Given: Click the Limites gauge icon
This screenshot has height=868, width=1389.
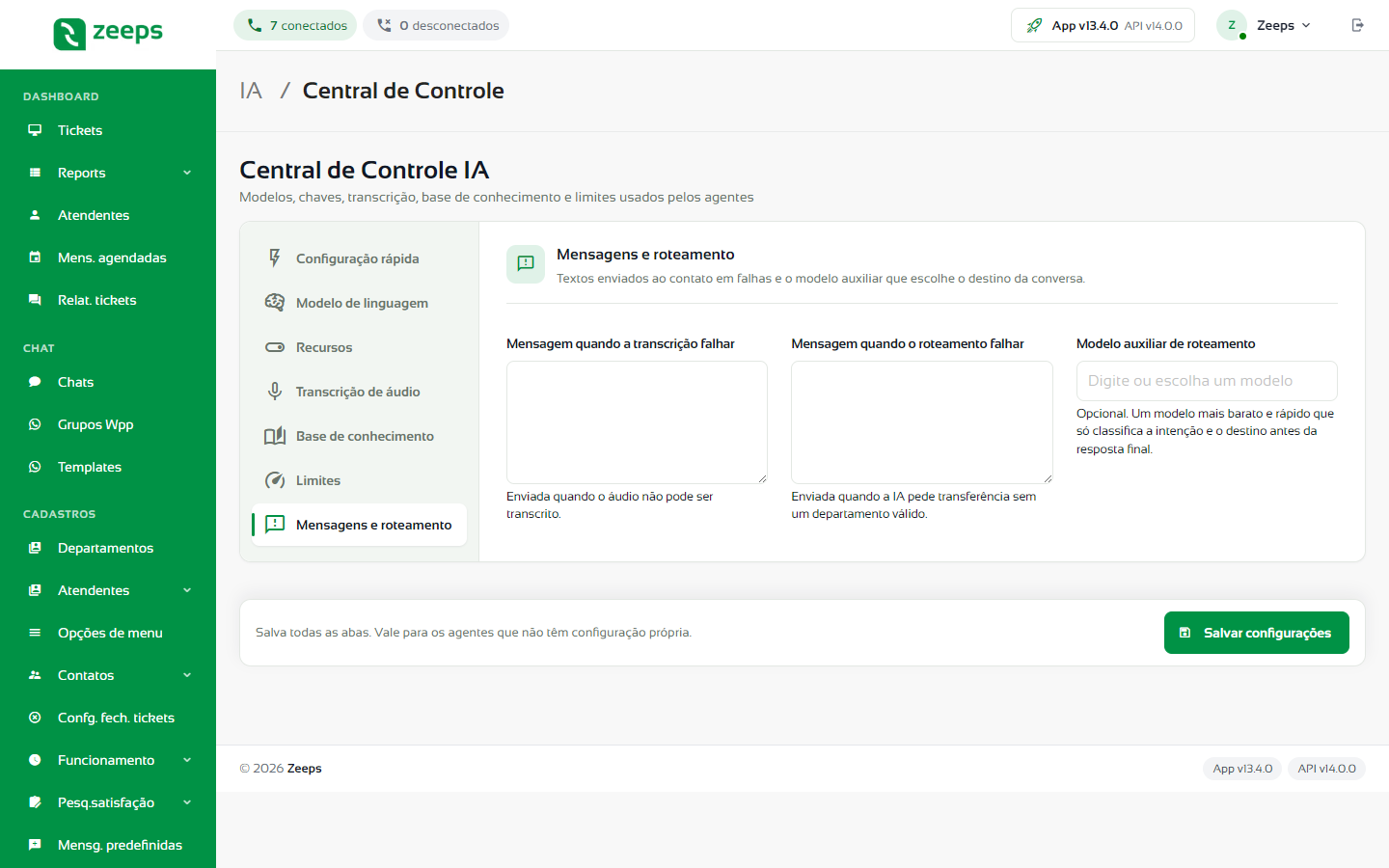Looking at the screenshot, I should [x=275, y=480].
